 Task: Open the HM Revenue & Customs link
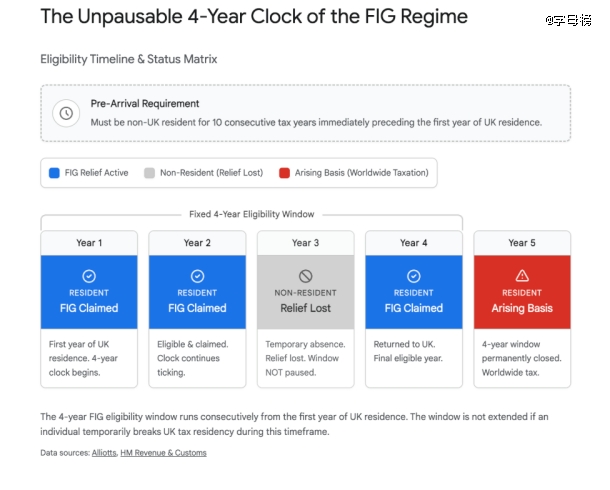coord(163,453)
